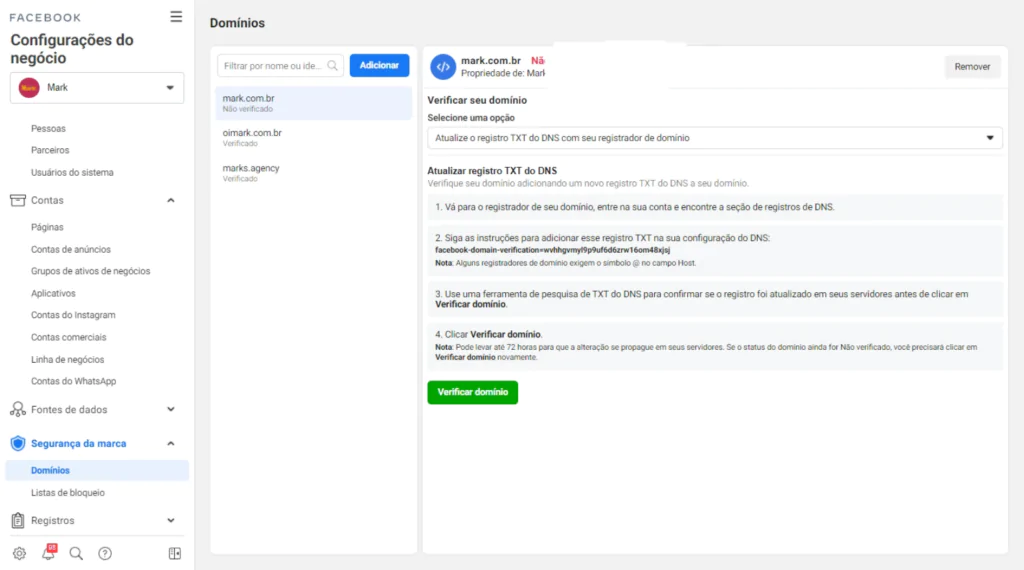
Task: Open the Mark business account dropdown
Action: point(97,87)
